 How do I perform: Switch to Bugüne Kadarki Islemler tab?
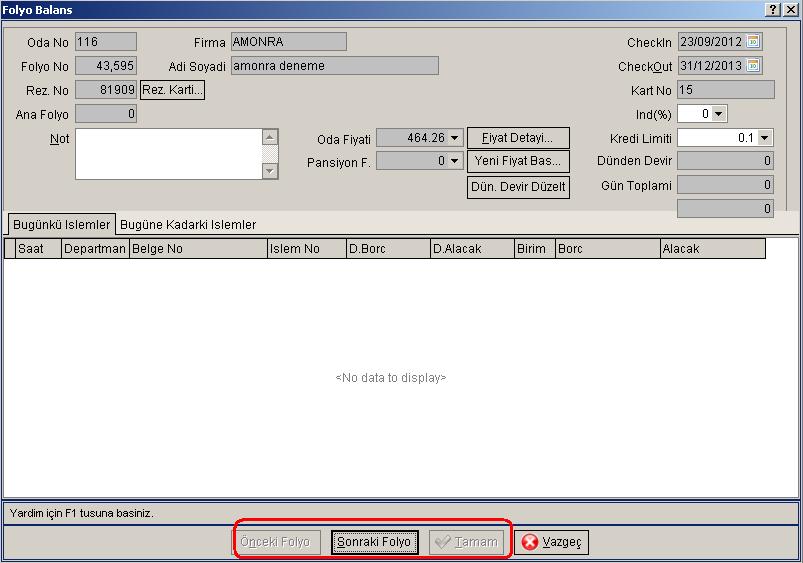tap(188, 225)
